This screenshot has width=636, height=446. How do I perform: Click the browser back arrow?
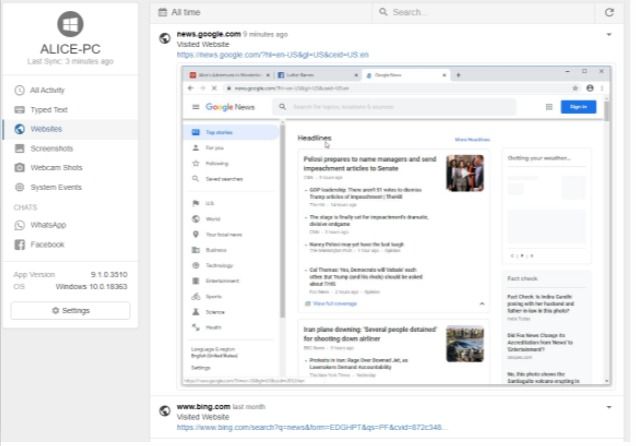click(x=191, y=88)
